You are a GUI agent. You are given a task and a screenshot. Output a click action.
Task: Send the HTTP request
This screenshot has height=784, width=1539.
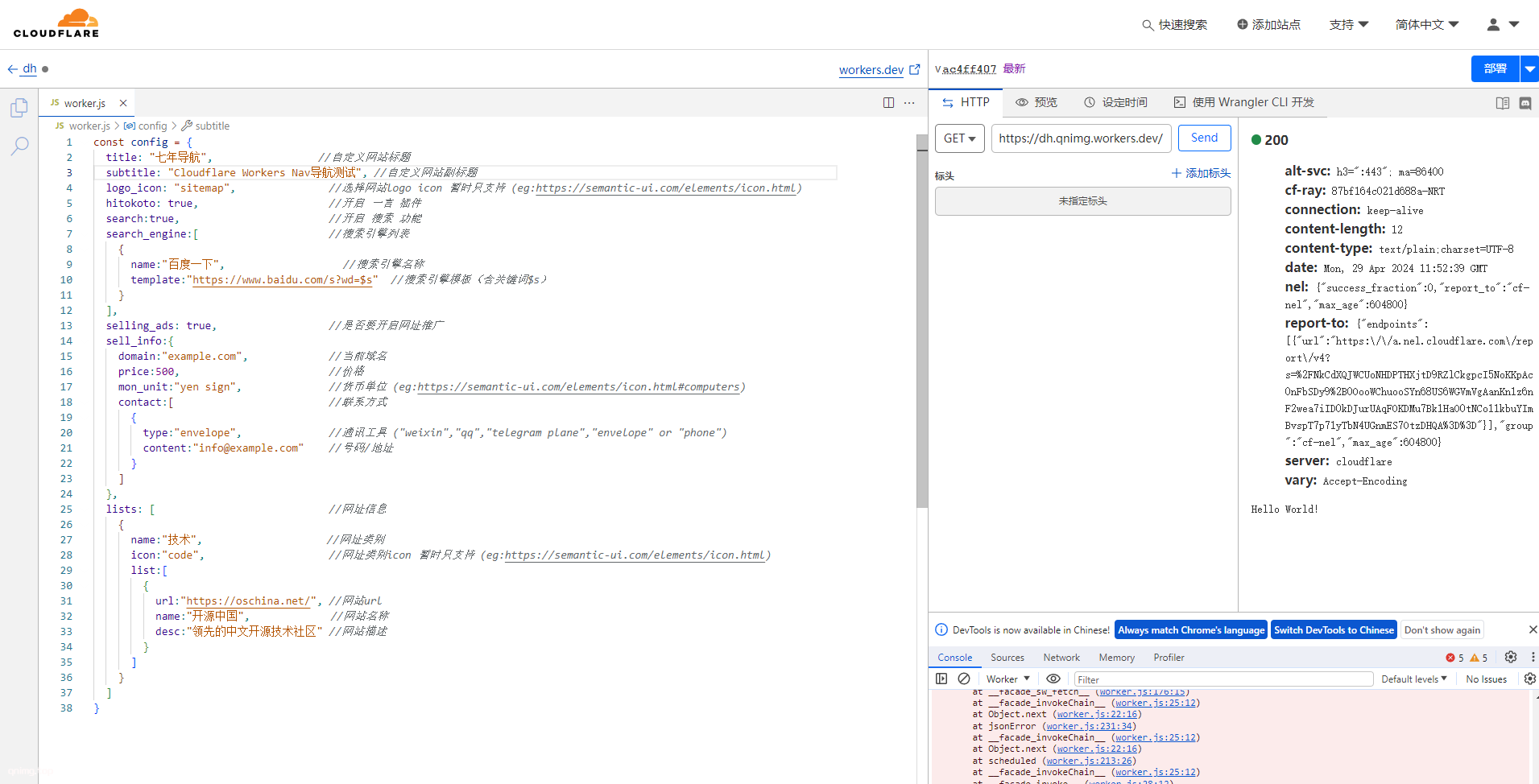click(x=1204, y=138)
